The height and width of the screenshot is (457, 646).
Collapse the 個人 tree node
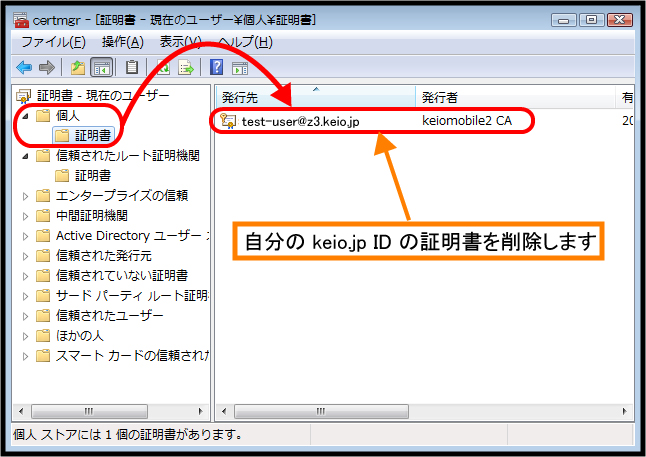click(27, 116)
